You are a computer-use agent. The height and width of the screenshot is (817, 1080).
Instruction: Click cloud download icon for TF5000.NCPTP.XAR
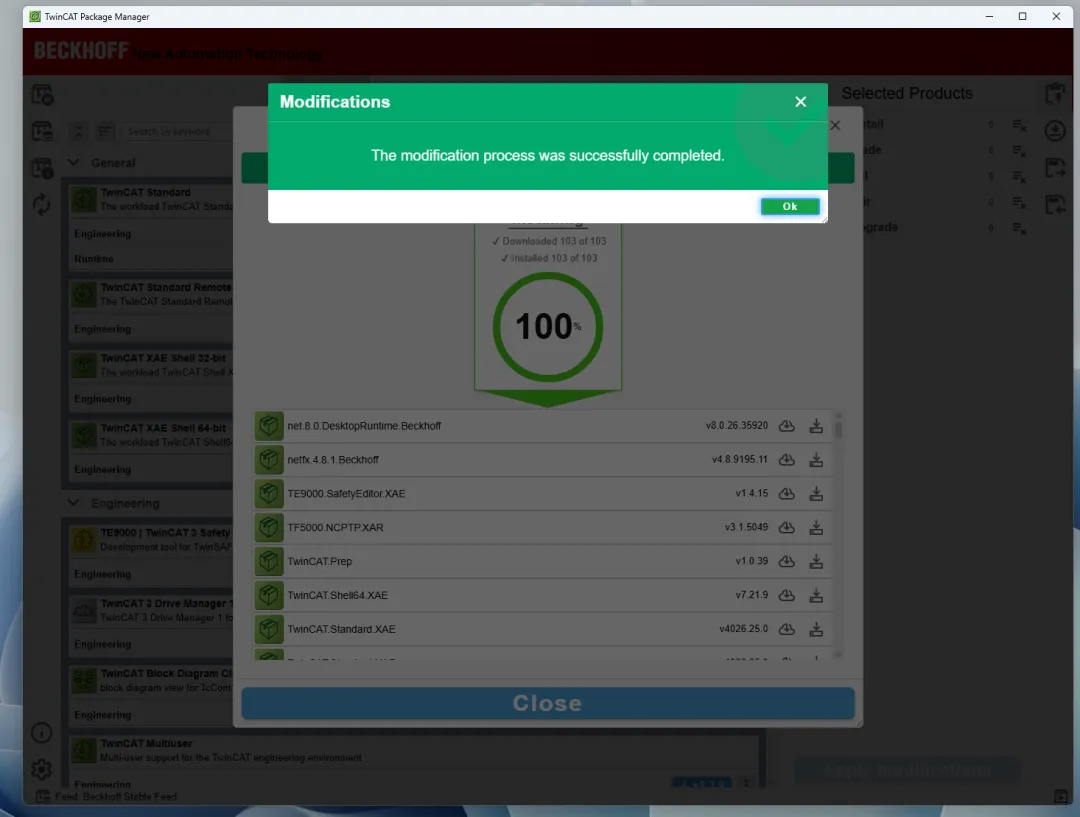coord(787,527)
